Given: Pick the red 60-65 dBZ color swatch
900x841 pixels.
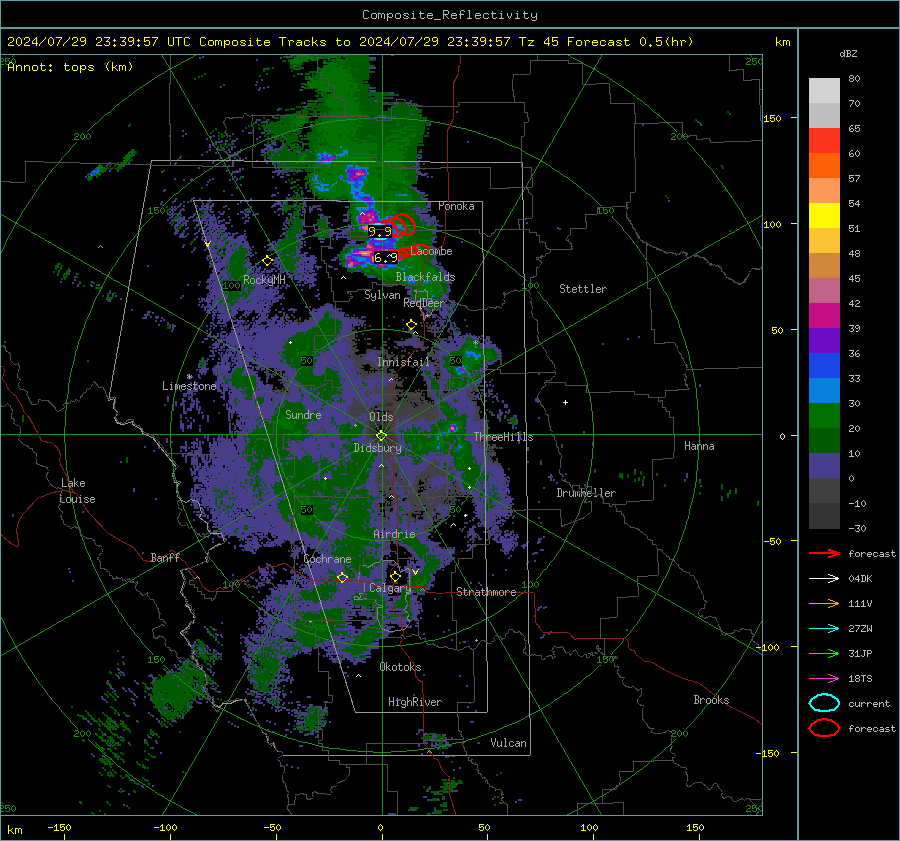Looking at the screenshot, I should coord(824,141).
